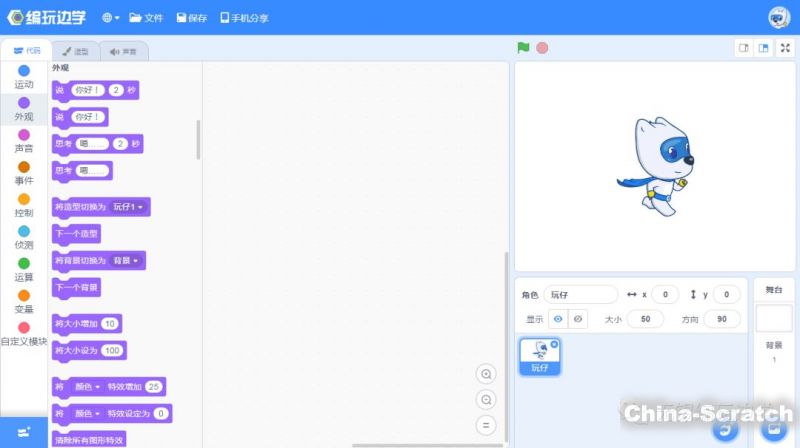Open the language globe dropdown
Viewport: 800px width, 448px height.
pos(111,18)
